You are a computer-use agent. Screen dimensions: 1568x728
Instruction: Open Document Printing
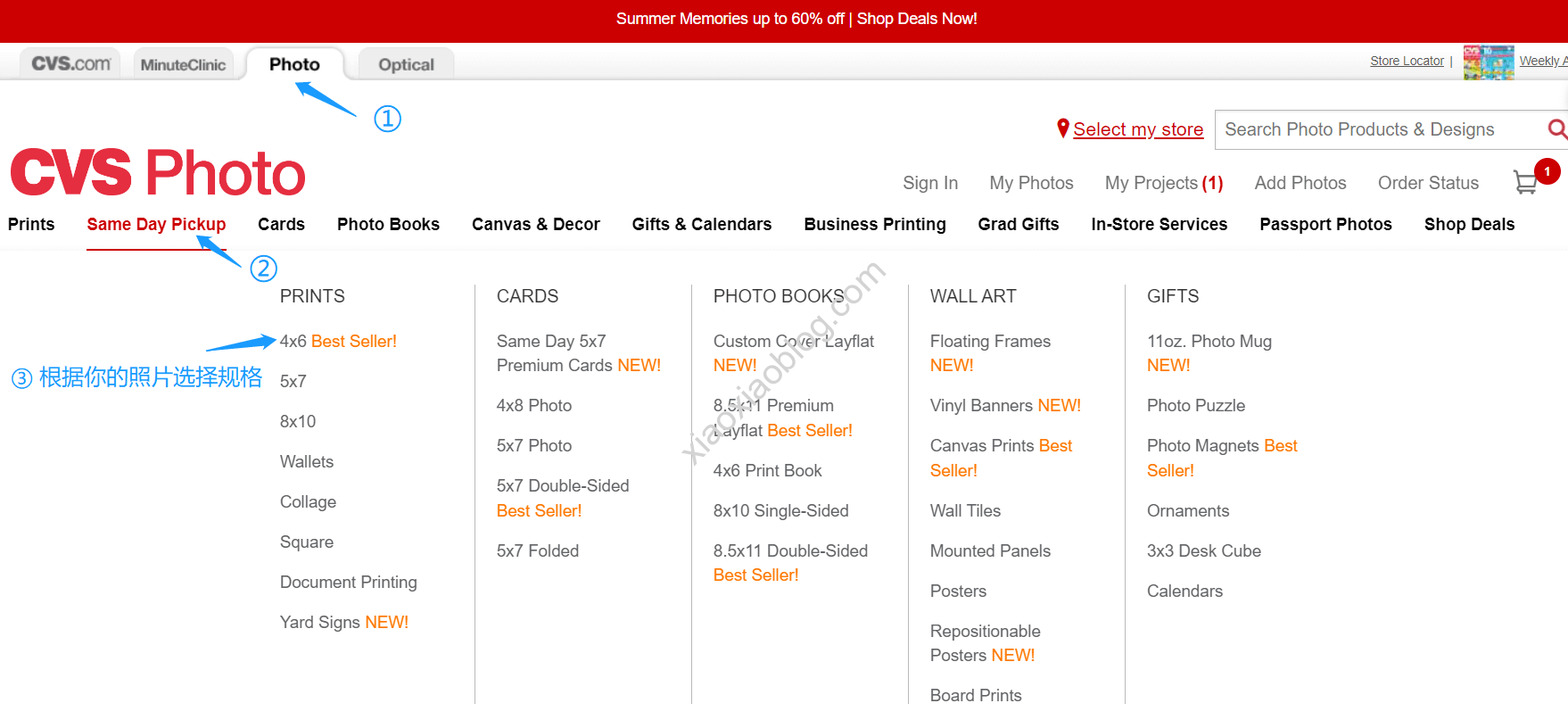tap(349, 582)
